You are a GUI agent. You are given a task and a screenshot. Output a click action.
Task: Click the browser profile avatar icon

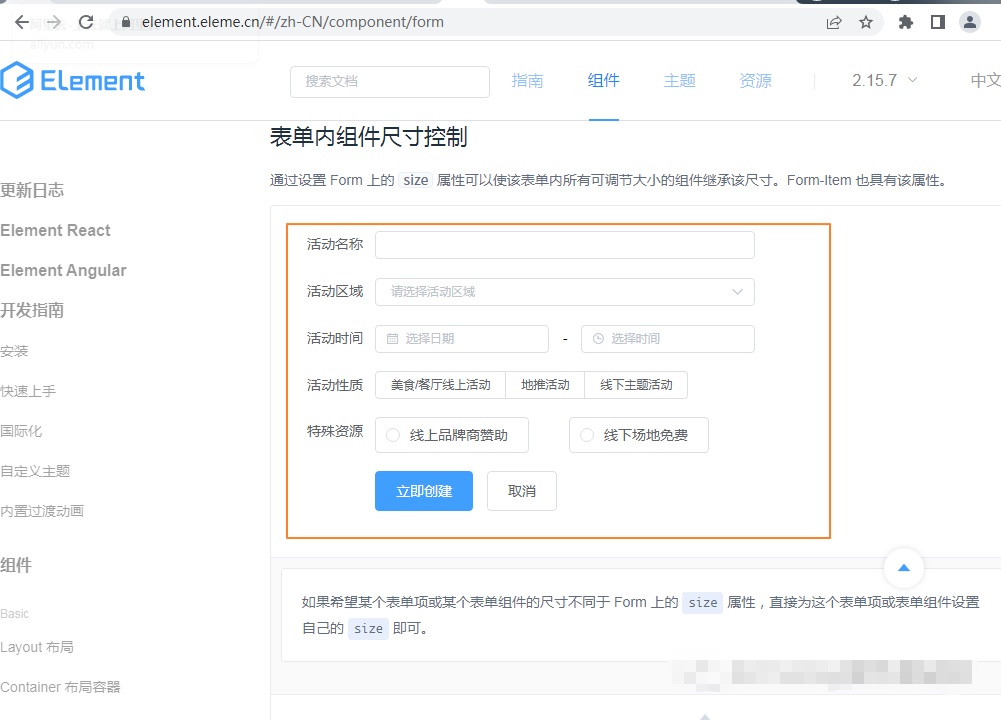pyautogui.click(x=969, y=21)
